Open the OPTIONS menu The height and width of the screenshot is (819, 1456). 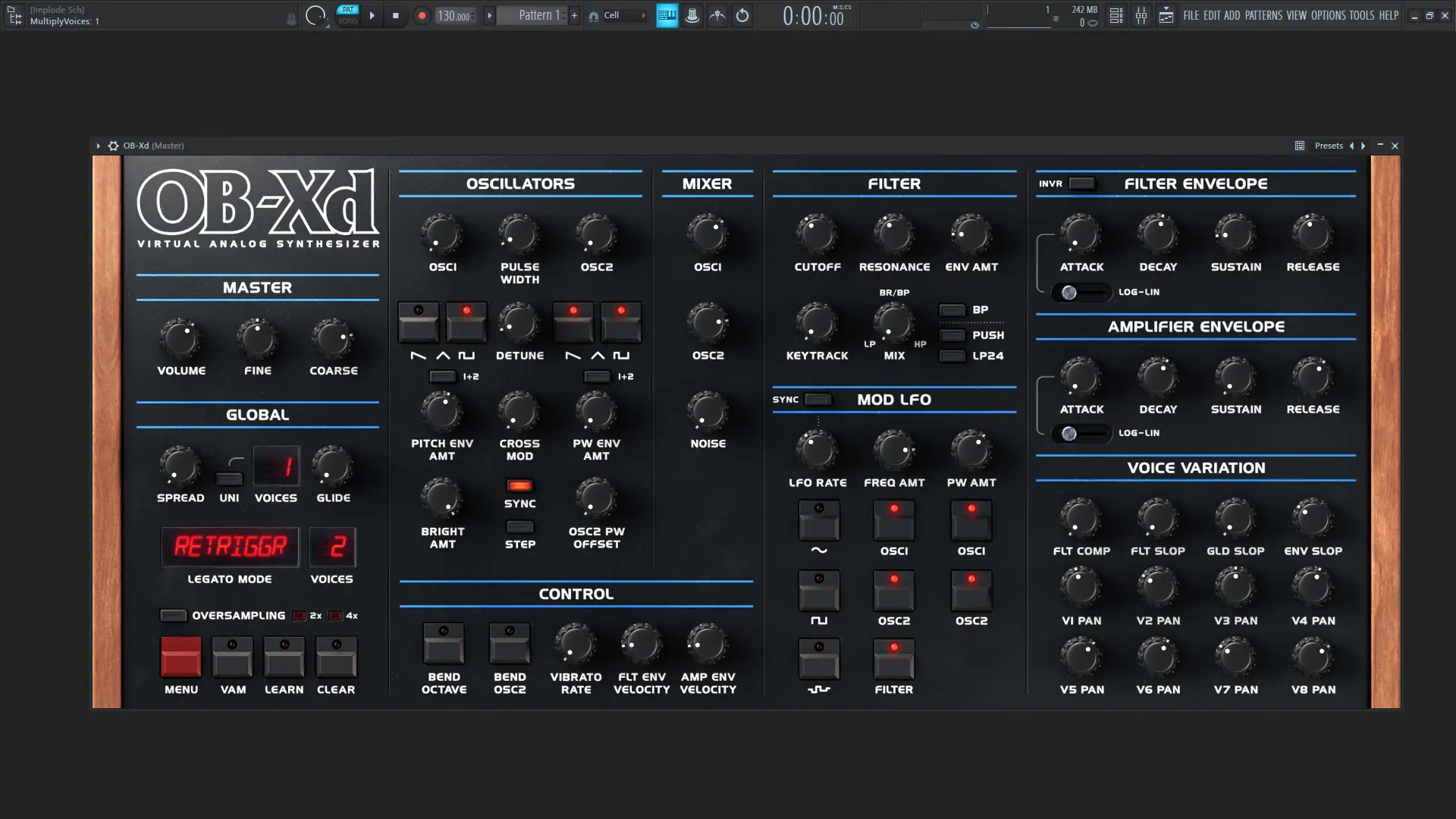click(1328, 15)
